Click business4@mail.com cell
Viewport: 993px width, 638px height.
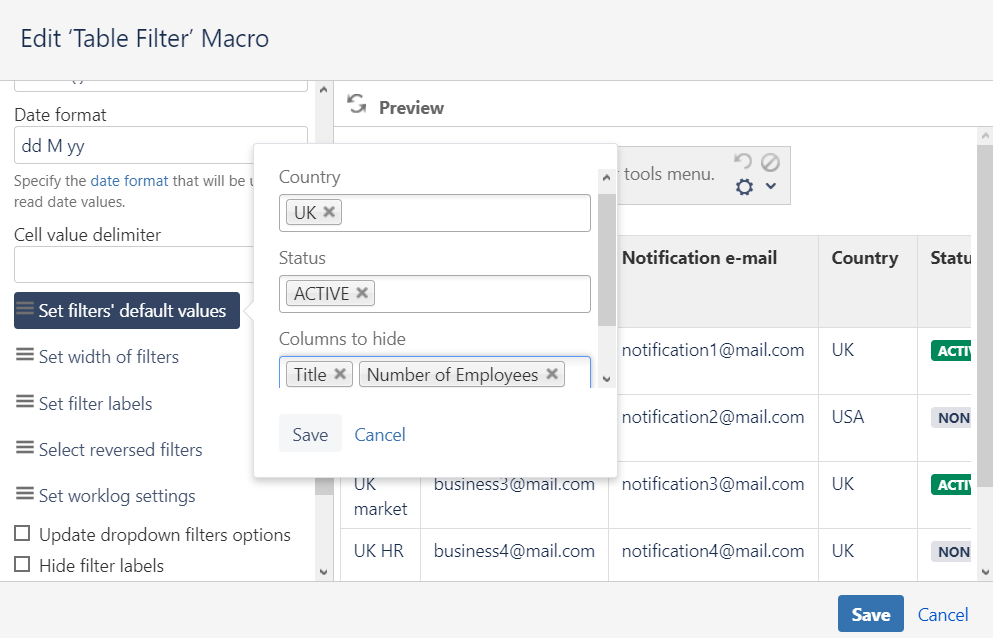[514, 552]
